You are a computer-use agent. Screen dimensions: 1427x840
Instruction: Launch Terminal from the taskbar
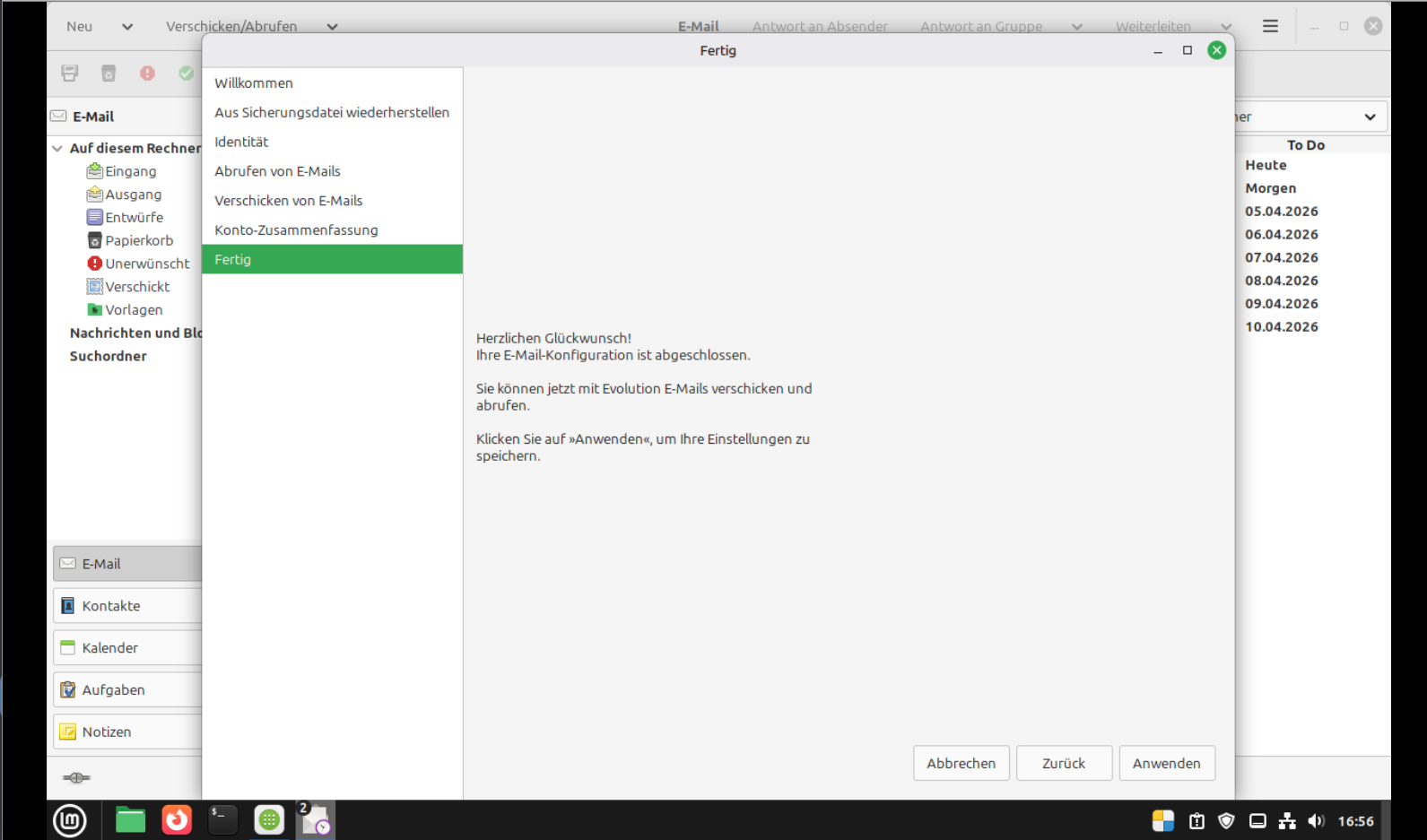[x=222, y=819]
